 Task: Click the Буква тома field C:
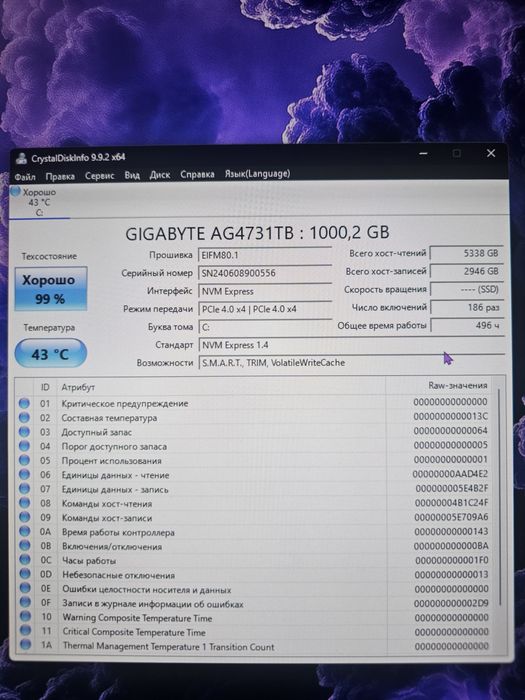click(x=265, y=327)
